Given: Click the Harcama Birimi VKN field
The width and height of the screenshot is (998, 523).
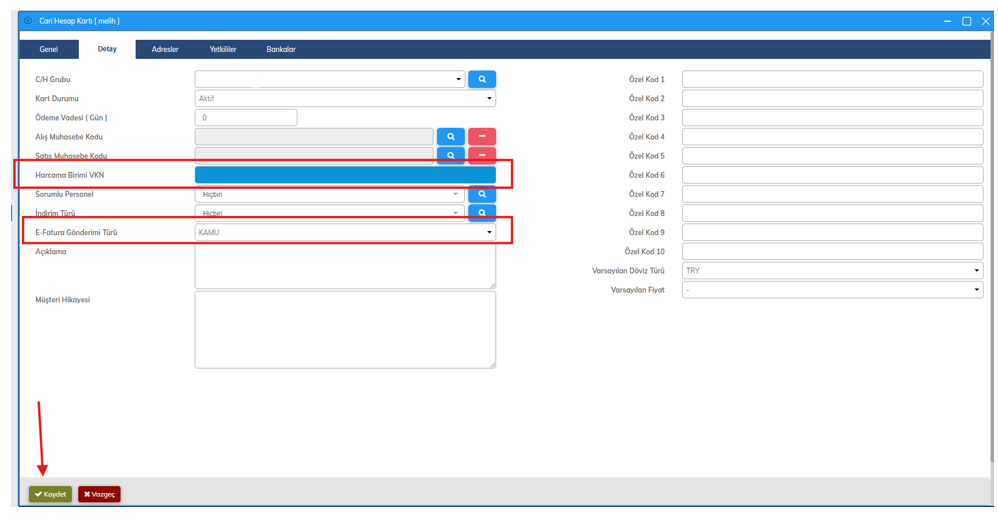Looking at the screenshot, I should click(345, 175).
